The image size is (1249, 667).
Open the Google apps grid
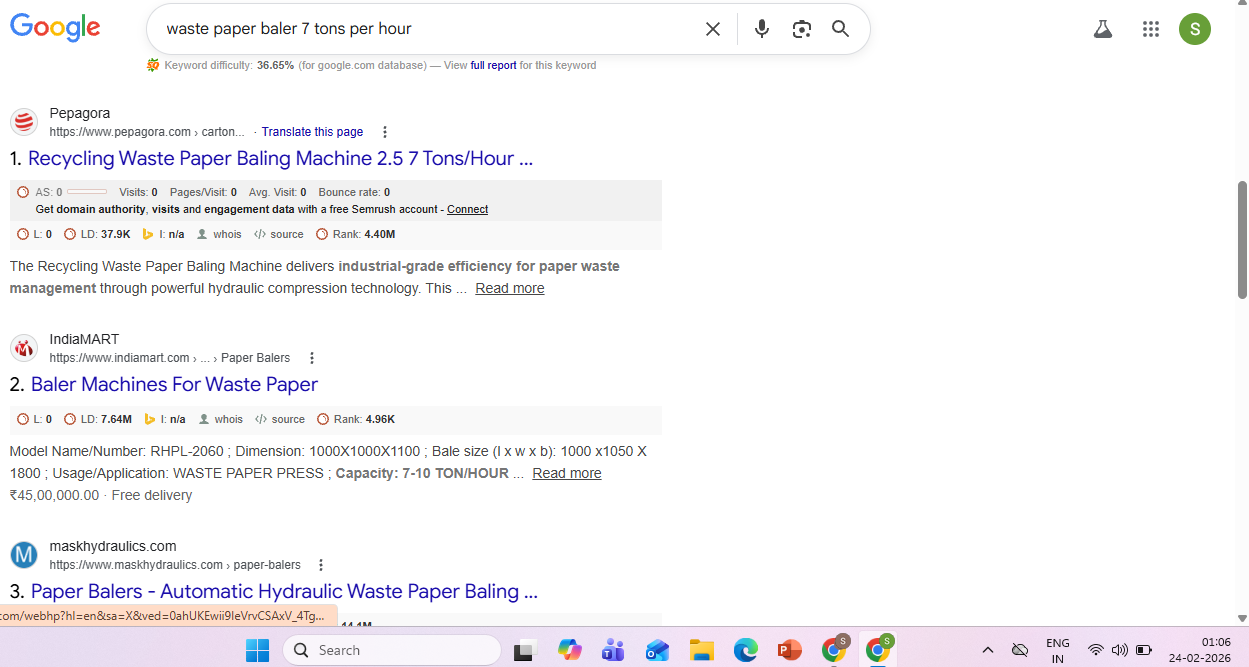(1151, 29)
